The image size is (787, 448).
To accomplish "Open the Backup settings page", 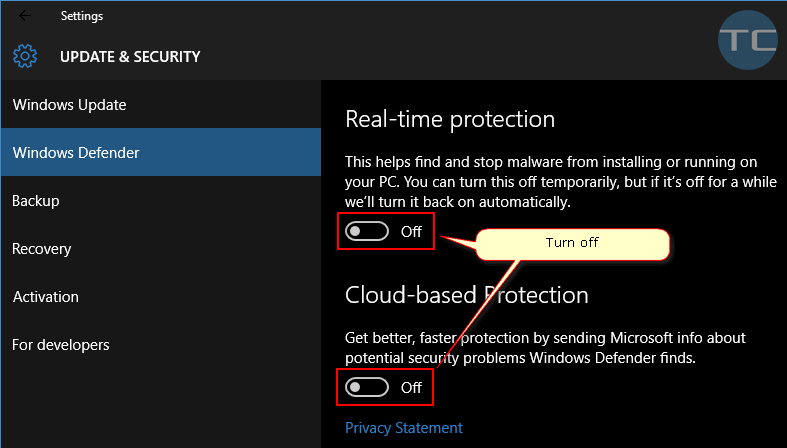I will (161, 201).
